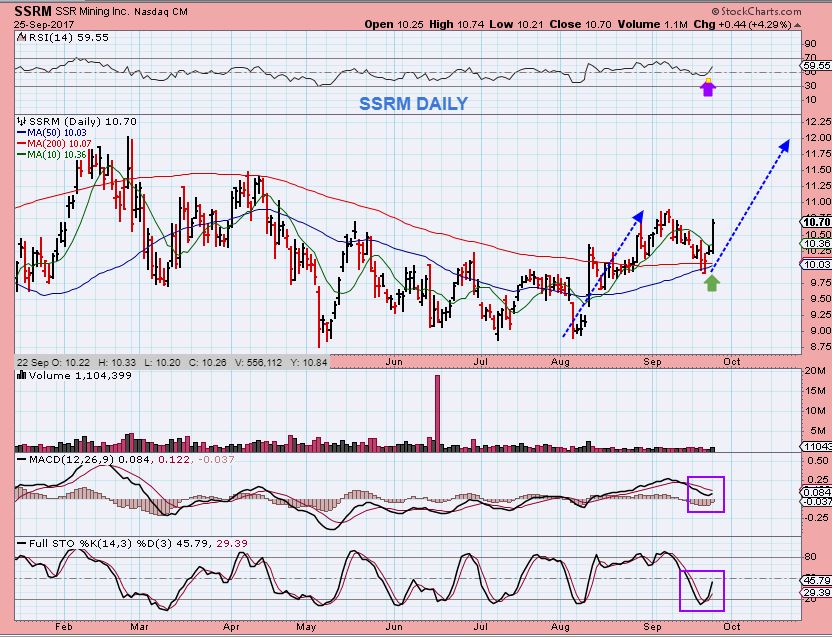
Task: Click the price bars icon beside SSRM (Daily)
Action: tap(22, 122)
